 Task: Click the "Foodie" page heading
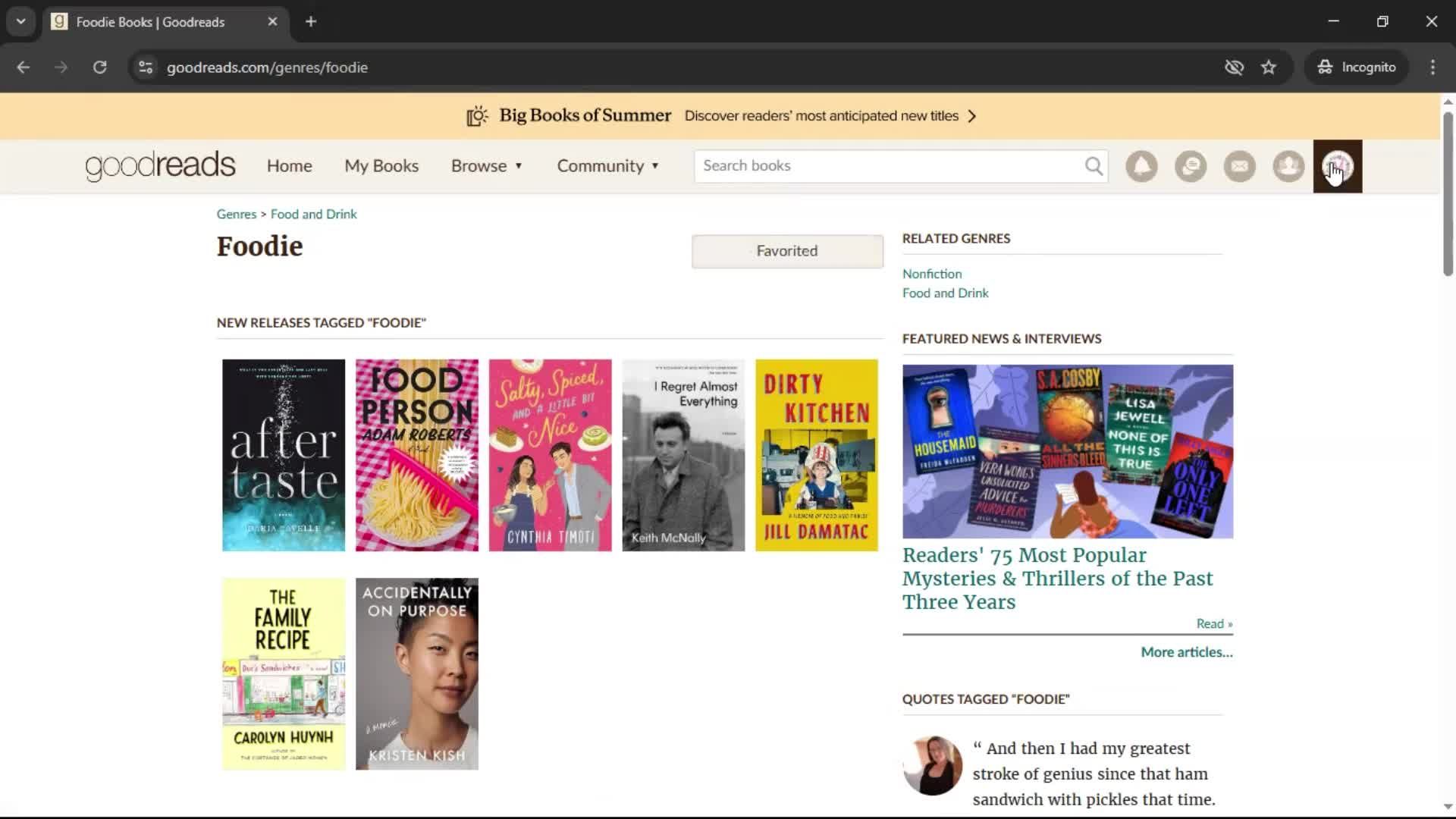point(259,246)
